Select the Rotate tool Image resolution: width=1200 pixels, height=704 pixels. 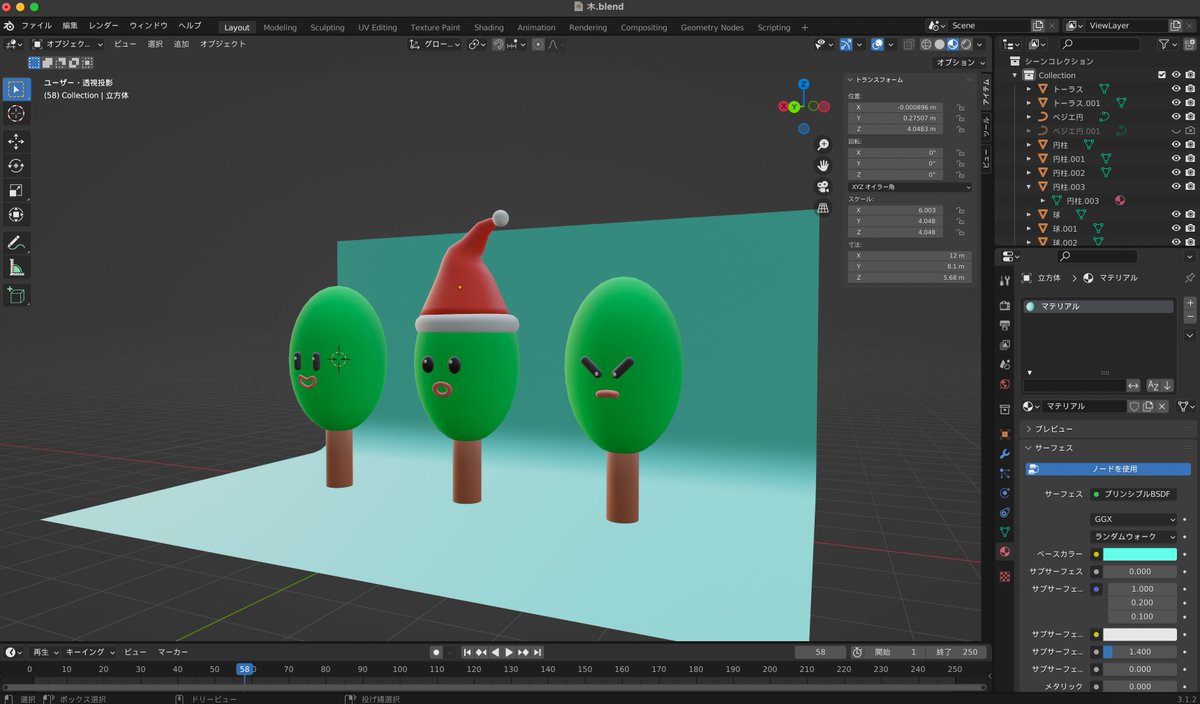click(x=16, y=166)
